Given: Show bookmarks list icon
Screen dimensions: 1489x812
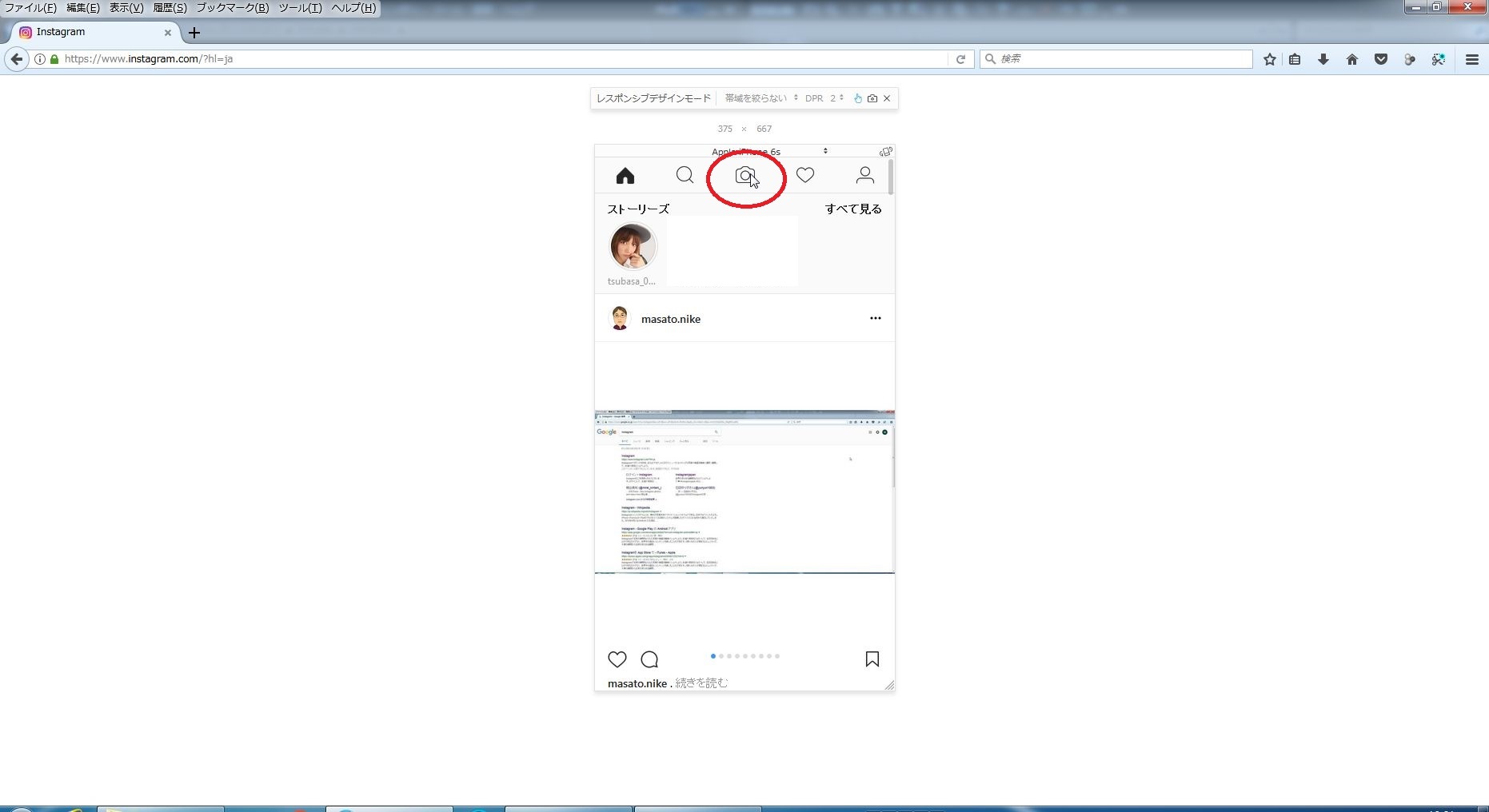Looking at the screenshot, I should tap(1295, 59).
